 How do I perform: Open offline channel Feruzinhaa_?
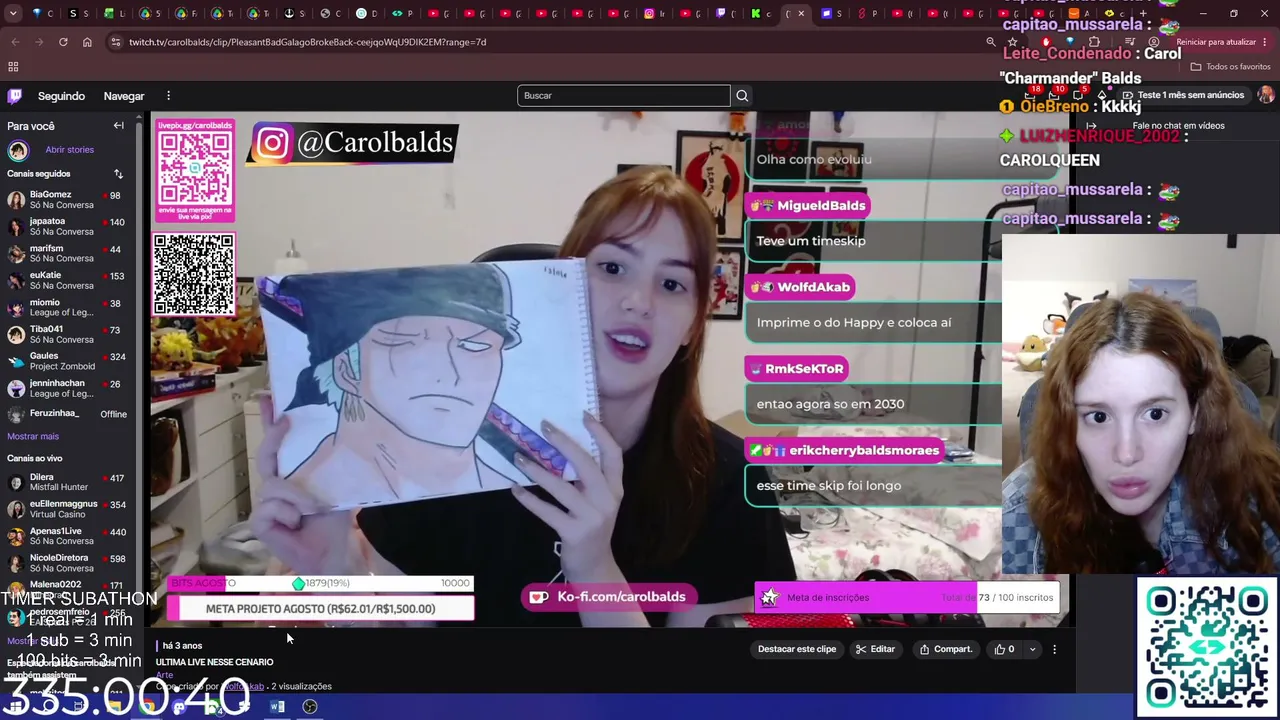pos(66,414)
